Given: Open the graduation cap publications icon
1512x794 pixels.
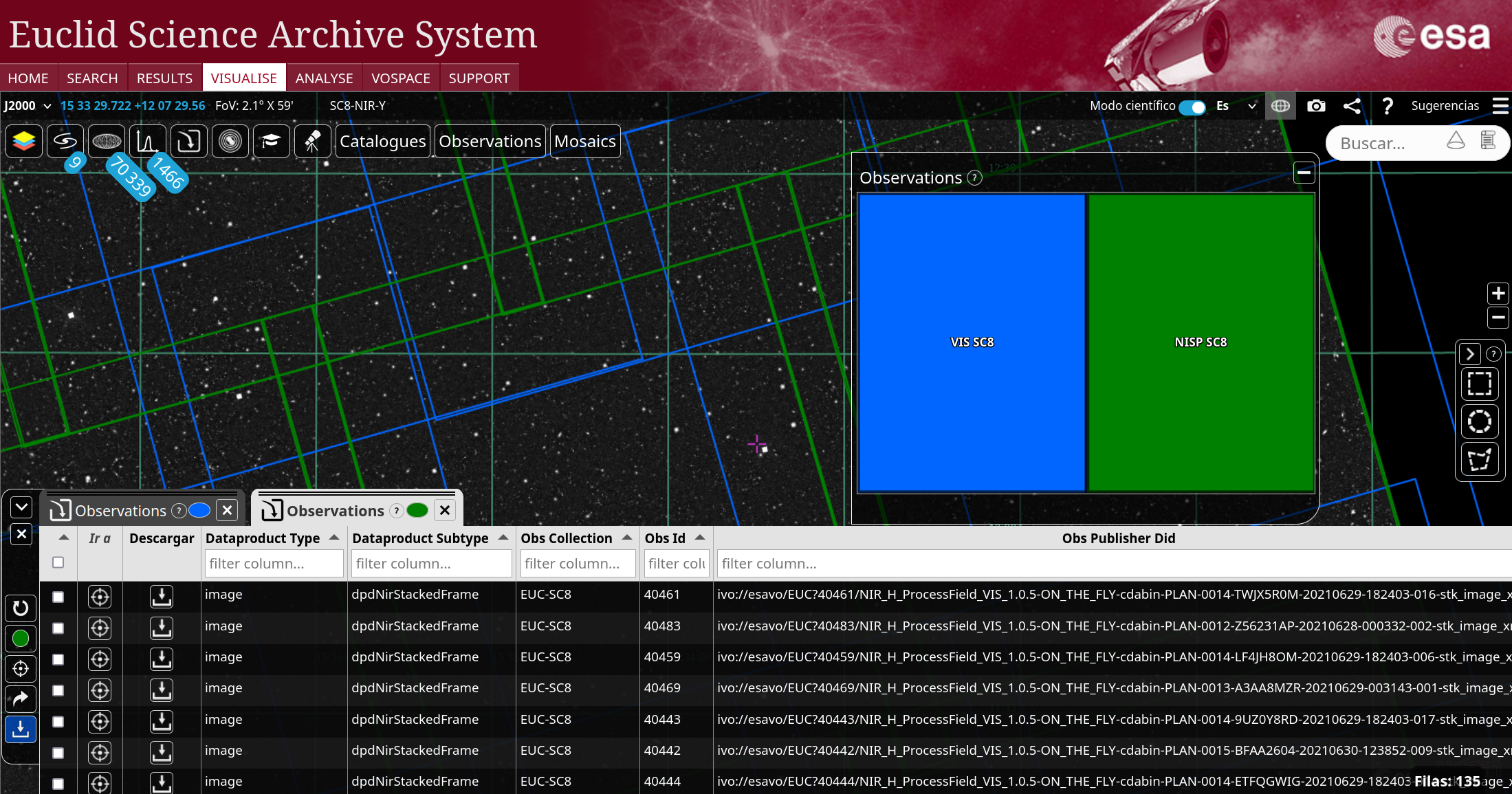Looking at the screenshot, I should pyautogui.click(x=272, y=142).
